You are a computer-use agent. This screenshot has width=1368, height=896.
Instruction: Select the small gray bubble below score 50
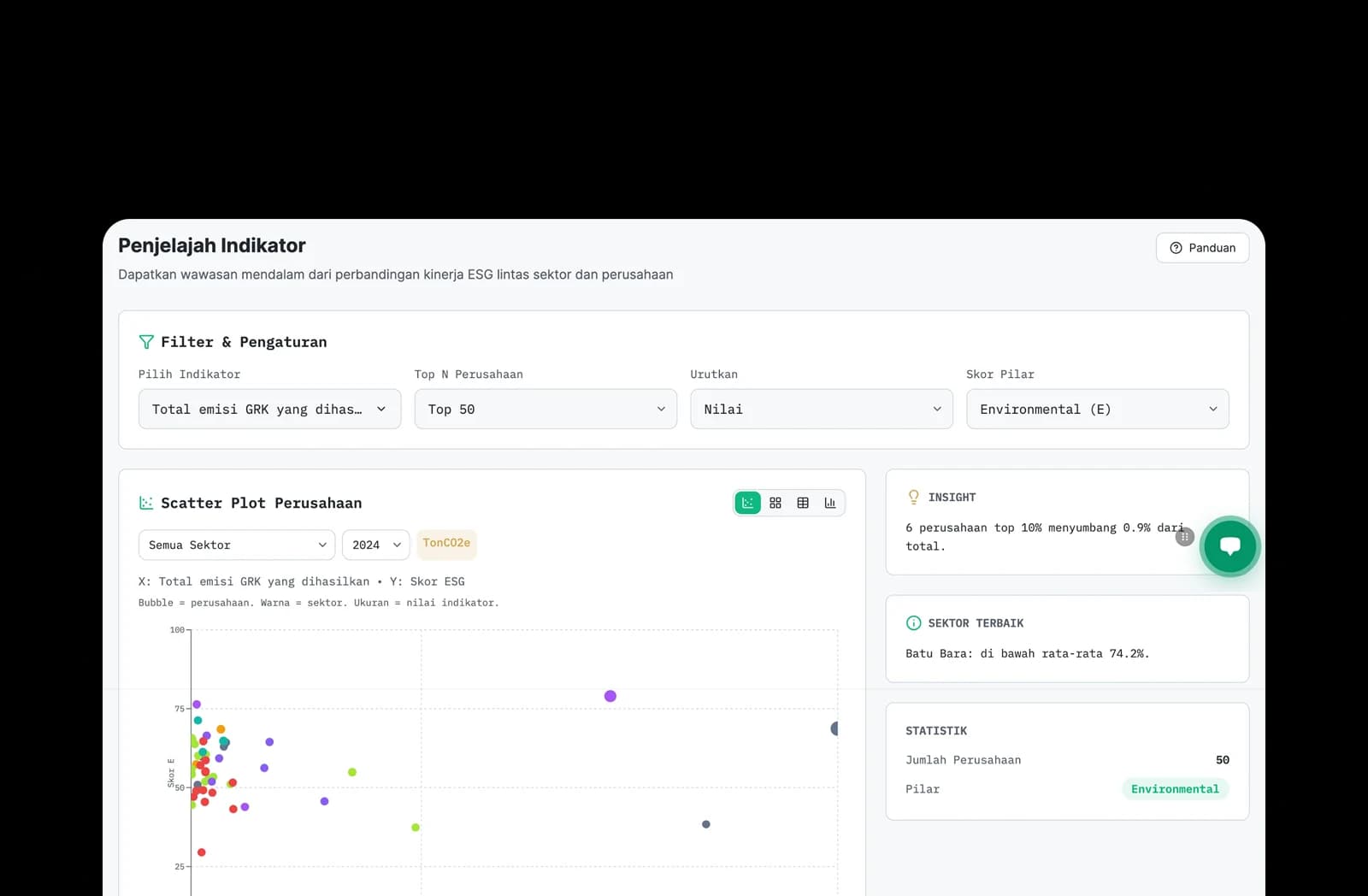706,824
